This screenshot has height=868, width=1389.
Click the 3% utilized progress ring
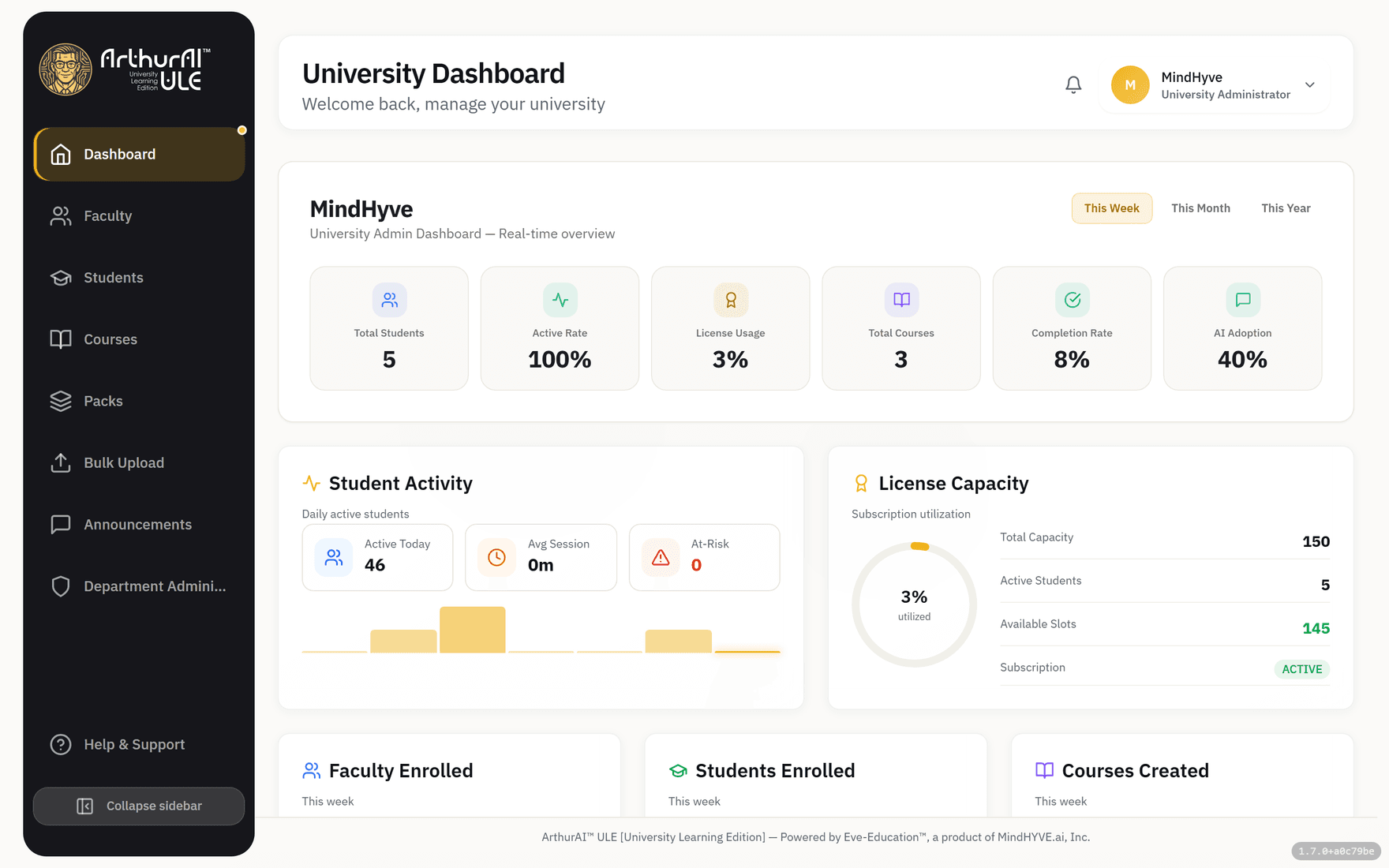(914, 604)
